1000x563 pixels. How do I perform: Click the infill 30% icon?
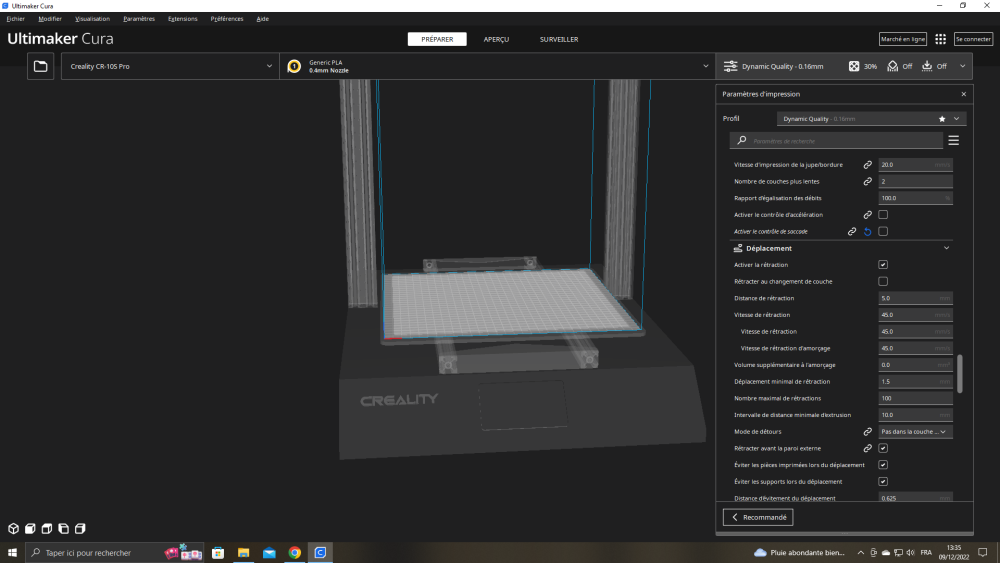[x=854, y=66]
